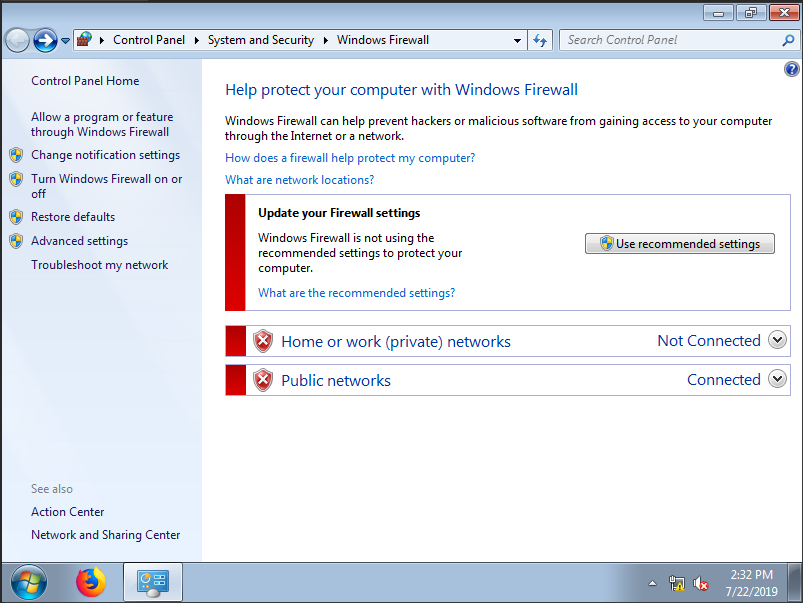Click the Back navigation arrow
The height and width of the screenshot is (603, 803).
[x=17, y=40]
